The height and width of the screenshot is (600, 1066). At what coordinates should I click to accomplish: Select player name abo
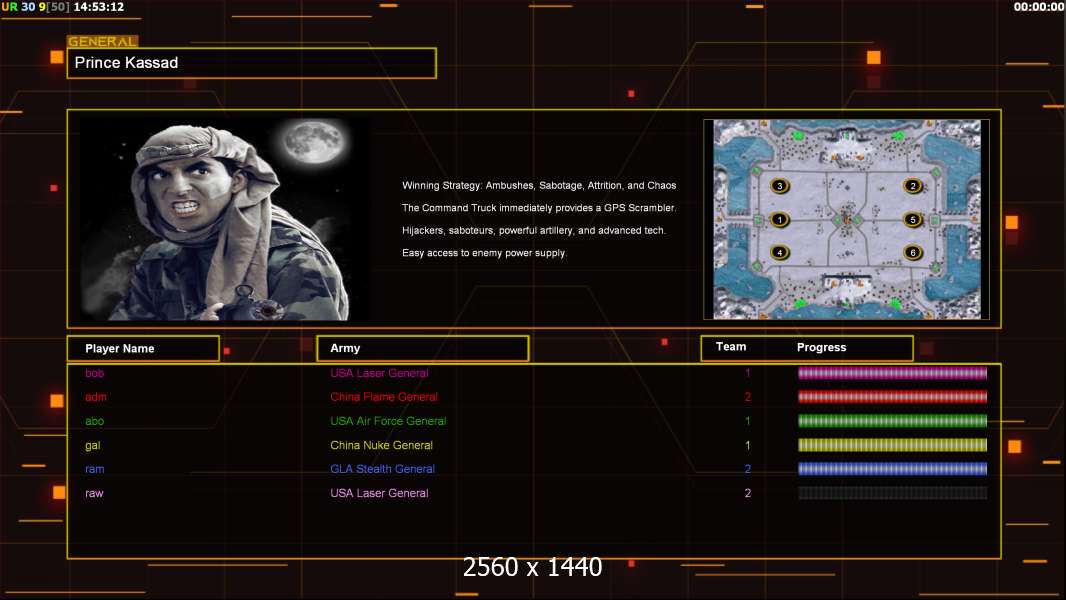94,421
